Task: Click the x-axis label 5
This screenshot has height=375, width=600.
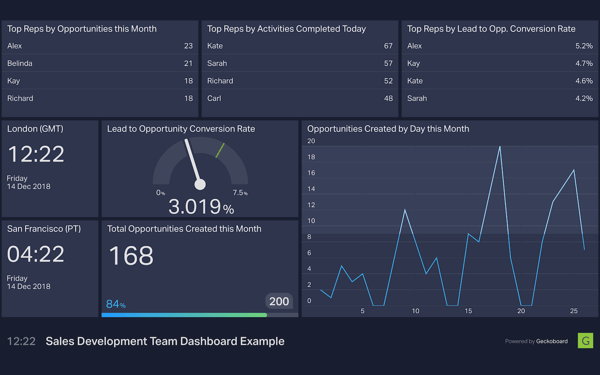Action: pyautogui.click(x=362, y=311)
